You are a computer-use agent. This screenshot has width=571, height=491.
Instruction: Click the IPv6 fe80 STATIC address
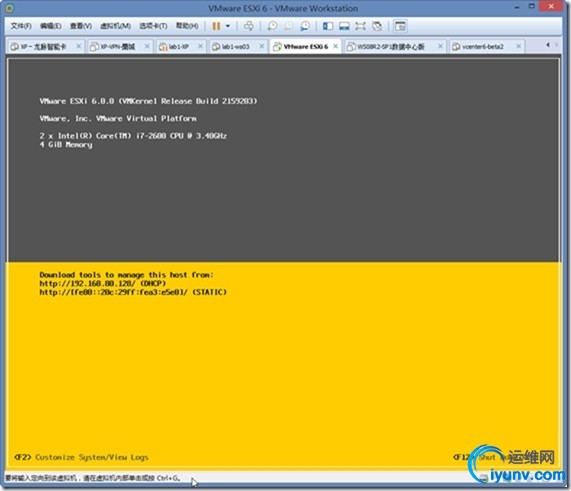133,292
